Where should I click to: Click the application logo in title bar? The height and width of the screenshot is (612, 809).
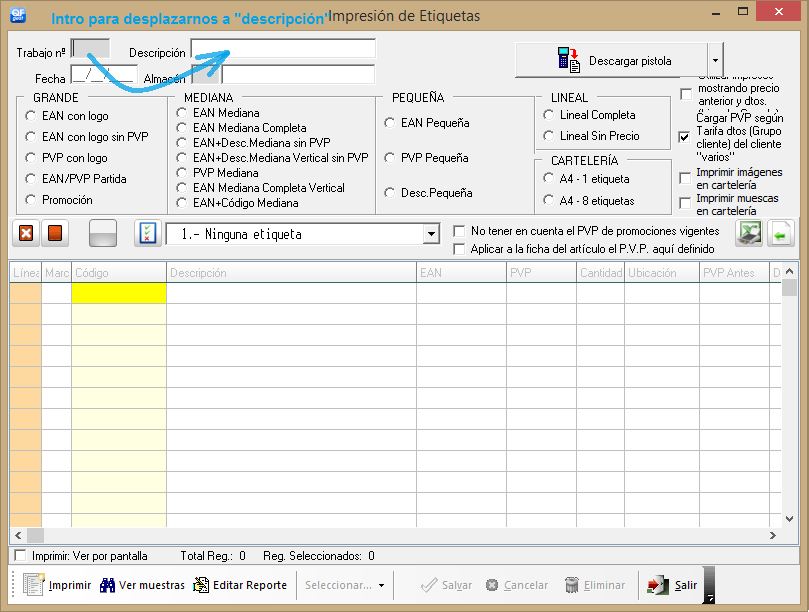coord(18,14)
